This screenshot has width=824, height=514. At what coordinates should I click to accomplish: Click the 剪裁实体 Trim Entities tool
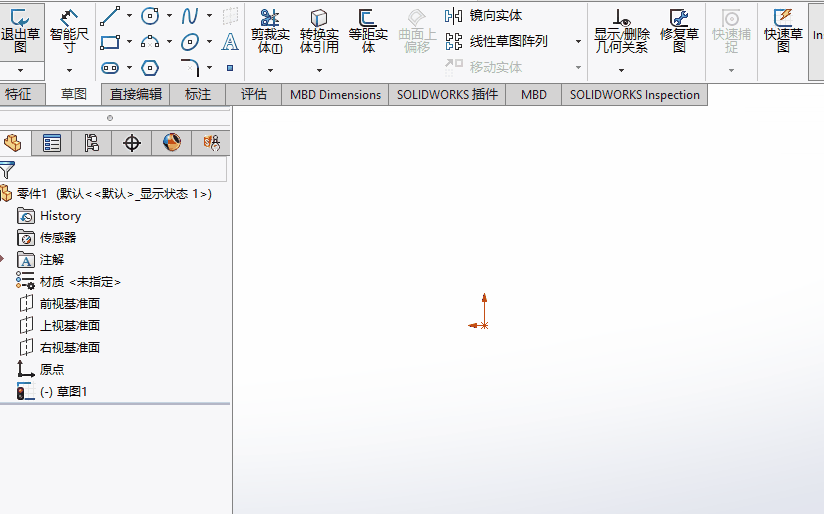[270, 32]
